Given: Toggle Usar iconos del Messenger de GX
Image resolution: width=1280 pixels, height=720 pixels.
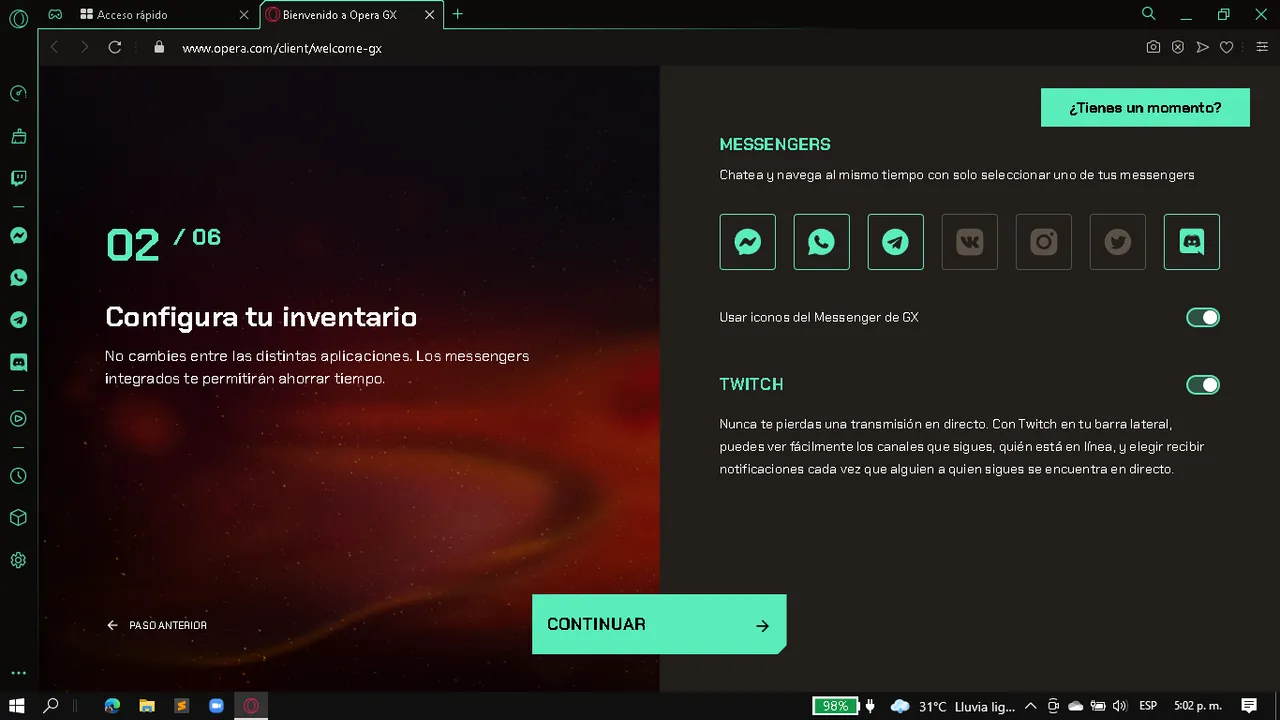Looking at the screenshot, I should pyautogui.click(x=1203, y=317).
